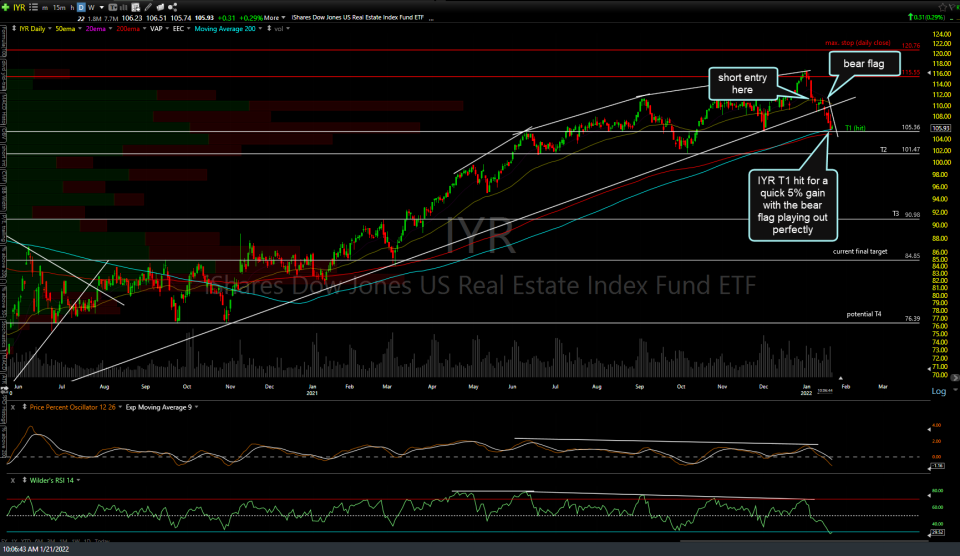Open dropdown arrow next to IYR Daily
This screenshot has height=556, width=960.
(x=50, y=28)
